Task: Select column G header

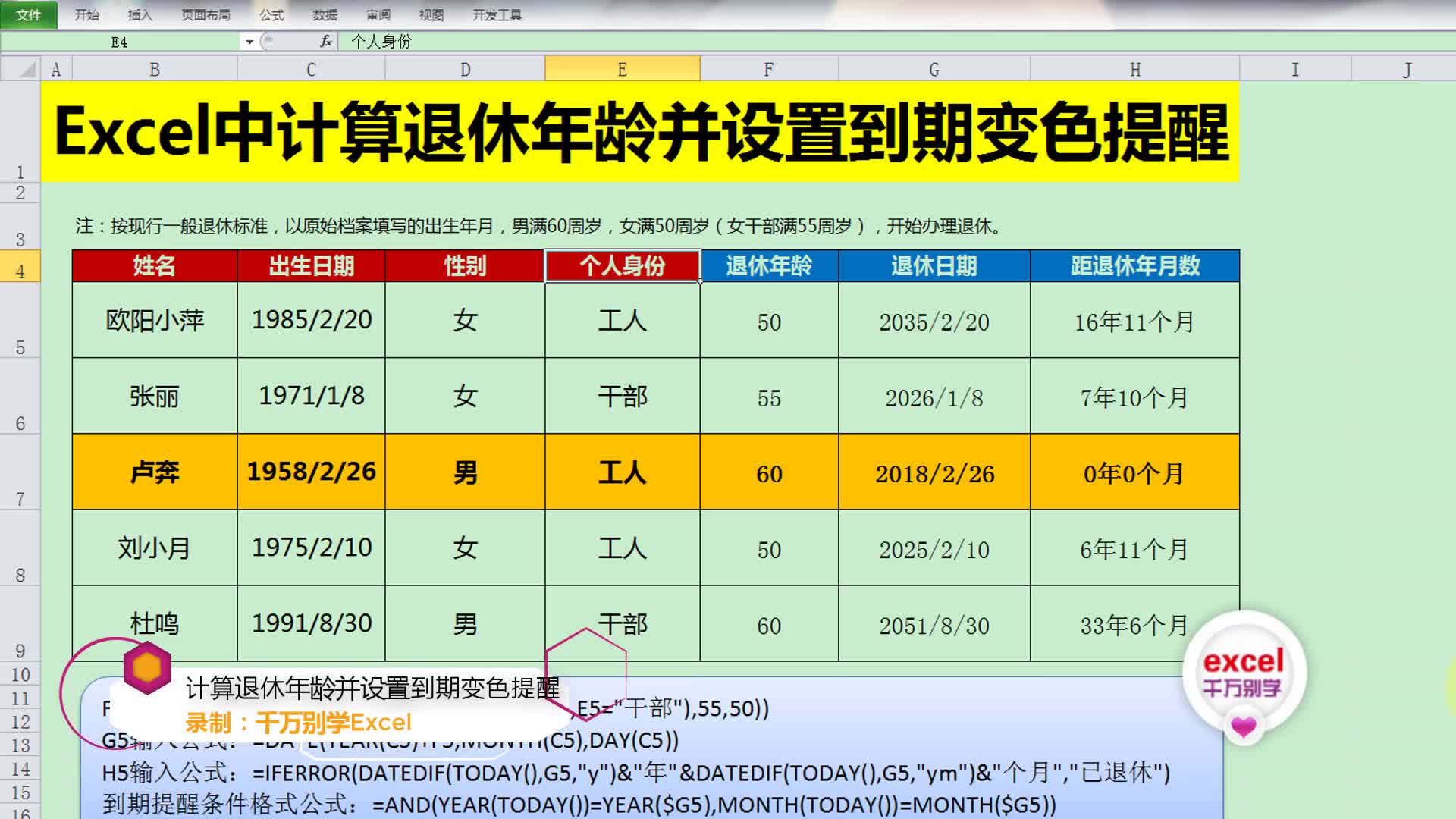Action: coord(934,70)
